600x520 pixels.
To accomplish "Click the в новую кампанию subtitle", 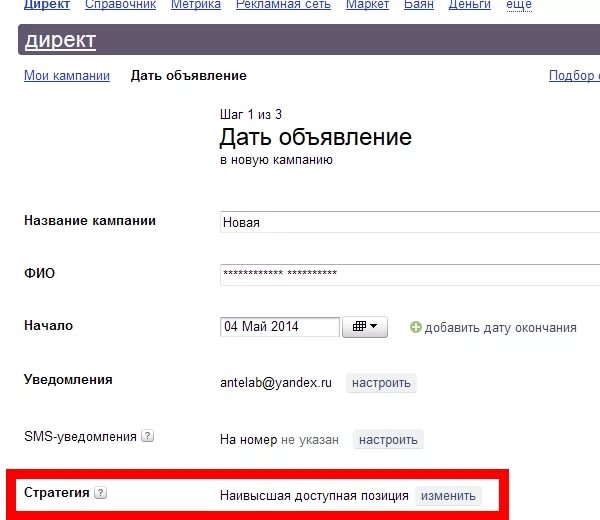I will tap(276, 160).
